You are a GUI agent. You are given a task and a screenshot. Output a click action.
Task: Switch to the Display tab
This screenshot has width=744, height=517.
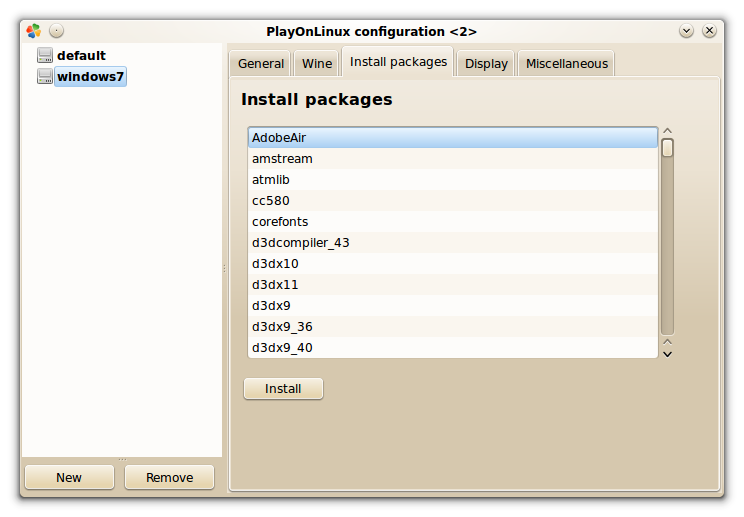tap(486, 64)
